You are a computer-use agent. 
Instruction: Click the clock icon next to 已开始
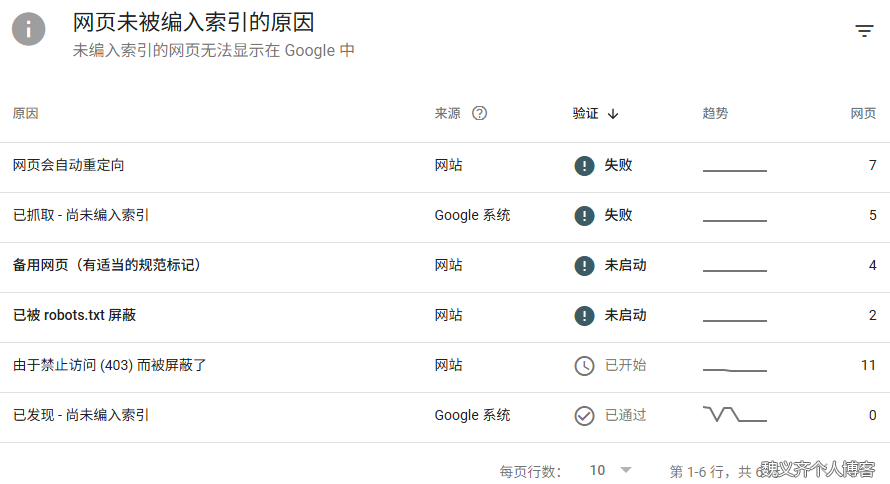[x=584, y=366]
